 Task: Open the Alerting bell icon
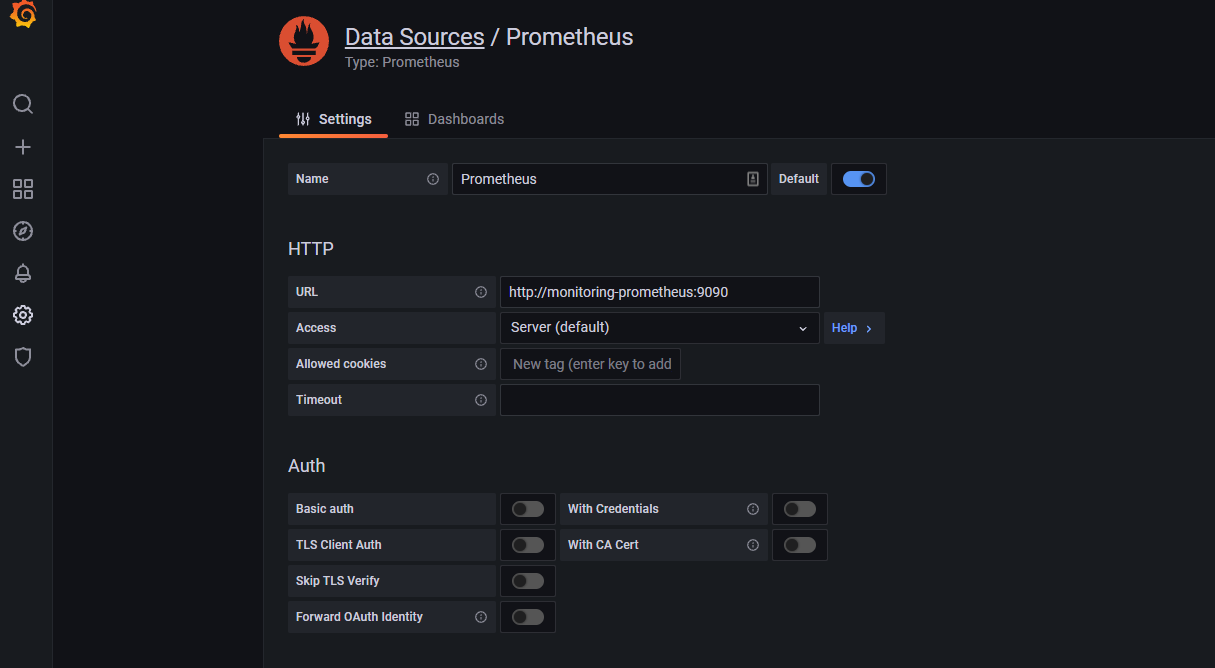[23, 273]
